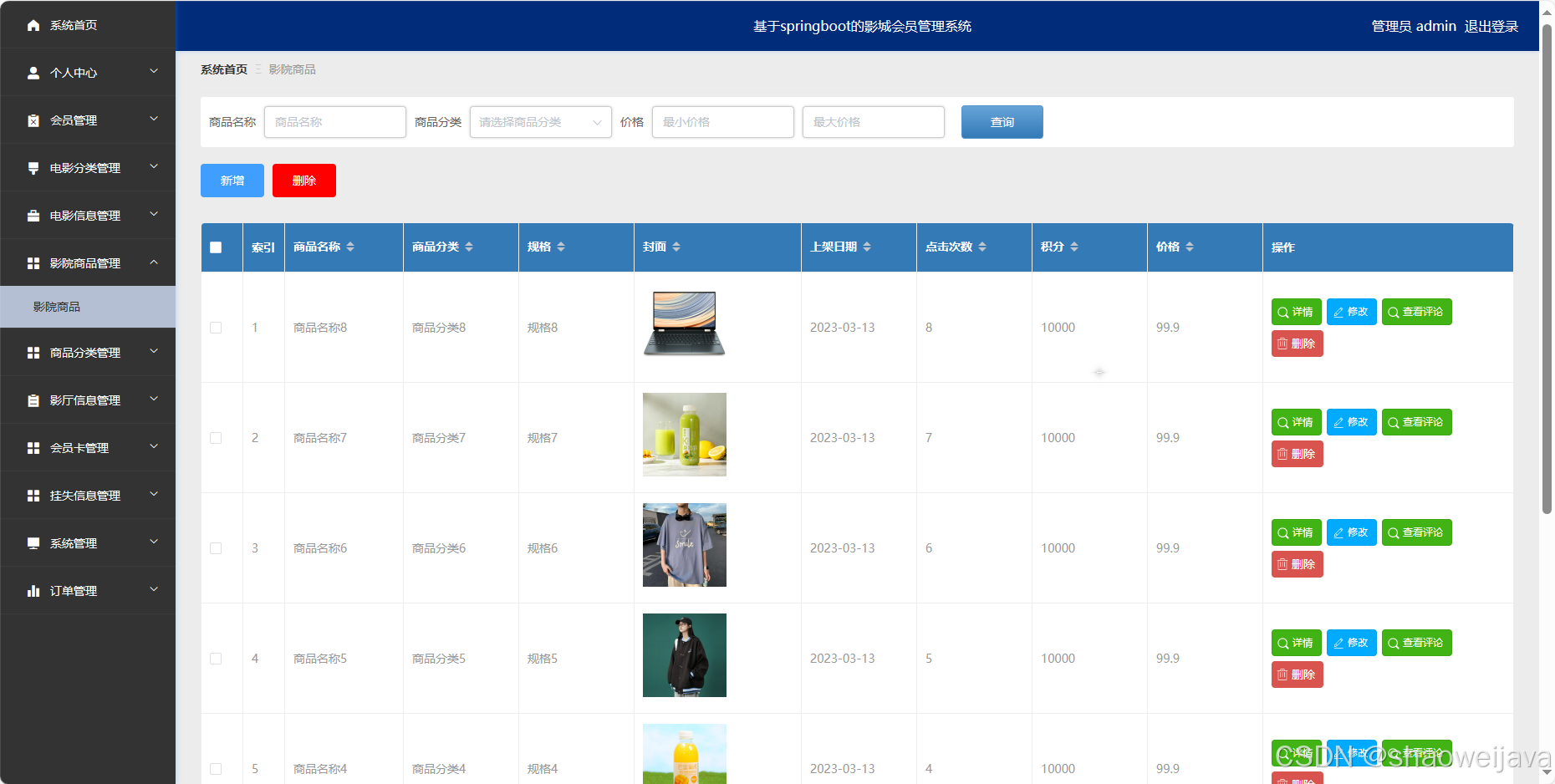The width and height of the screenshot is (1555, 784).
Task: Click the monitor icon for 系统管理
Action: [33, 543]
